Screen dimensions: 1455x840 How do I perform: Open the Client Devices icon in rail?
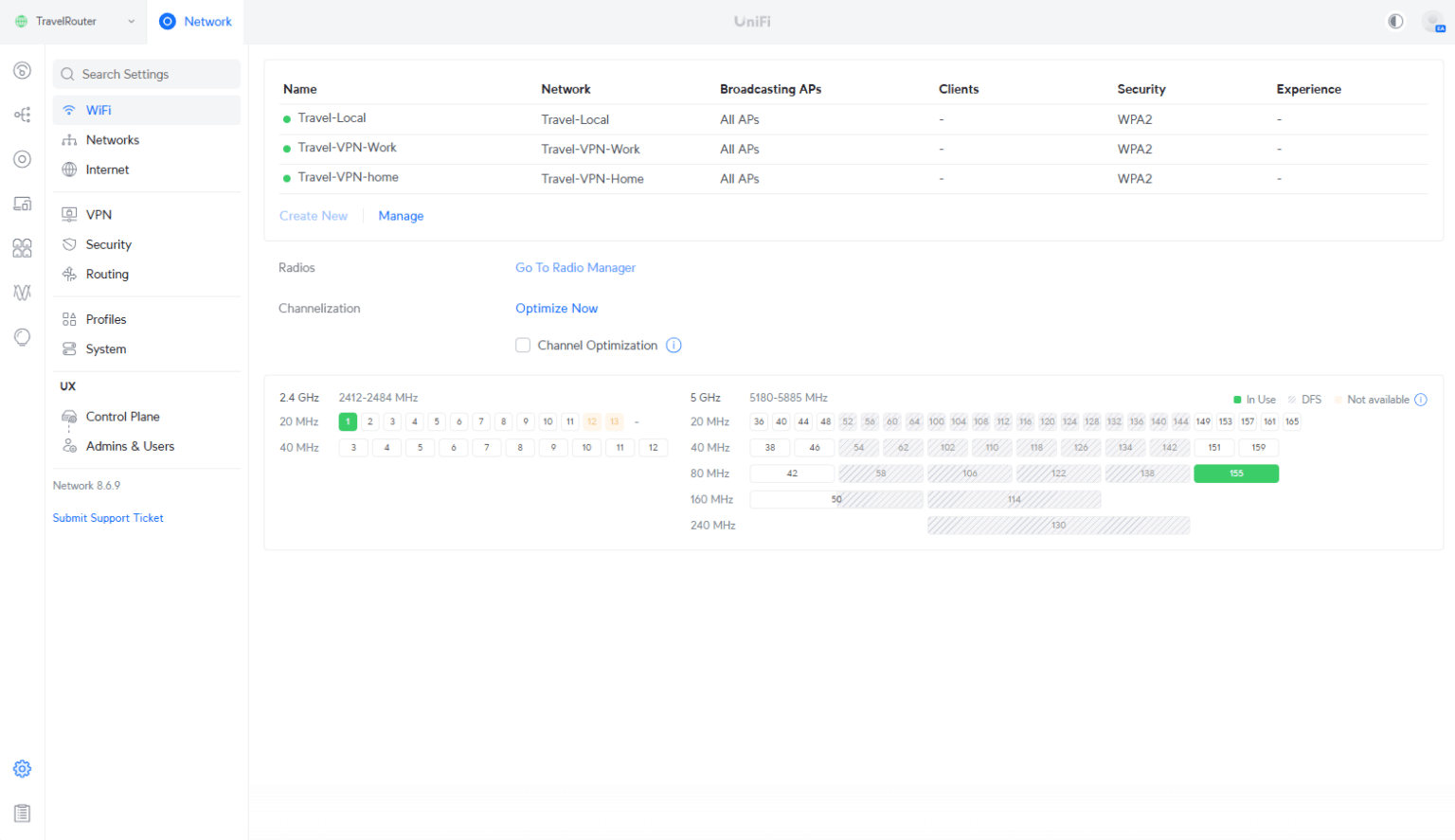click(22, 204)
